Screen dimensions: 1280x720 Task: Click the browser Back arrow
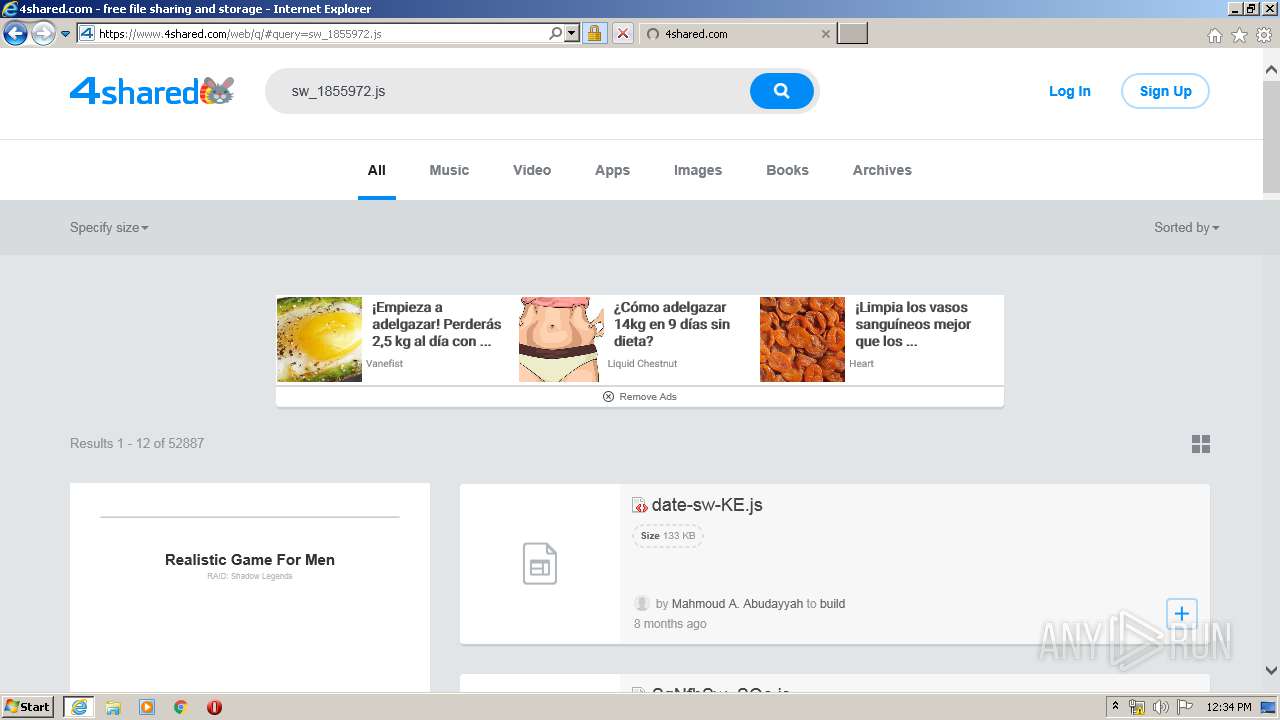coord(15,34)
